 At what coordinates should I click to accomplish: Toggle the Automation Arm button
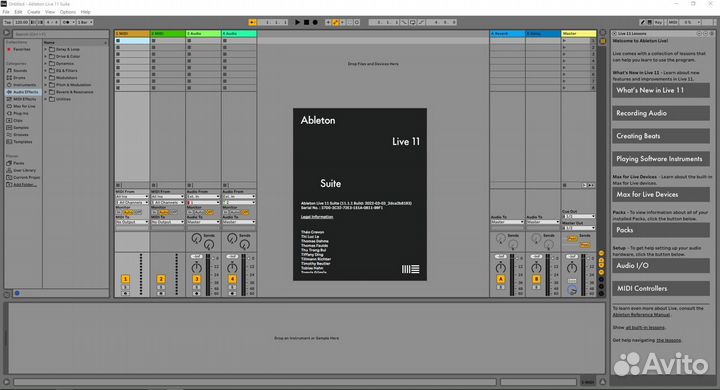[336, 22]
